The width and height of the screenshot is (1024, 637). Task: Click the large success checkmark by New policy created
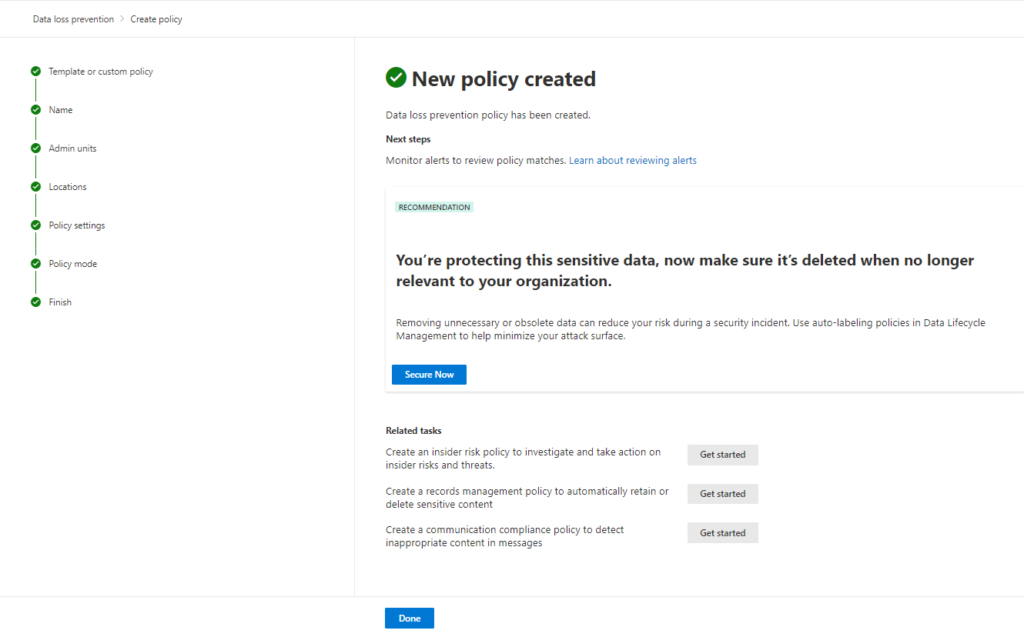click(396, 79)
